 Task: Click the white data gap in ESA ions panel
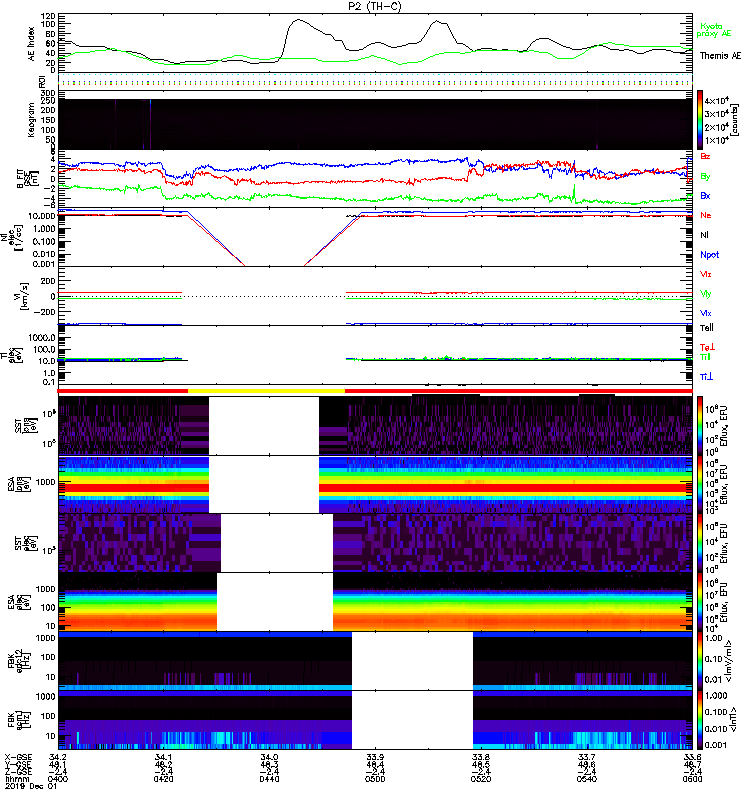point(264,485)
